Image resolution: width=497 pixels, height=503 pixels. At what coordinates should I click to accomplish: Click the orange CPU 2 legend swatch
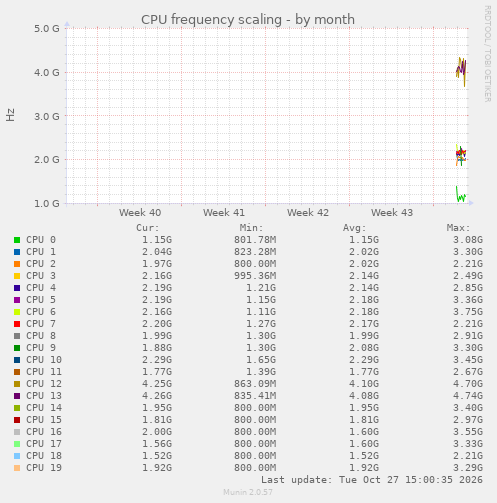click(x=17, y=264)
